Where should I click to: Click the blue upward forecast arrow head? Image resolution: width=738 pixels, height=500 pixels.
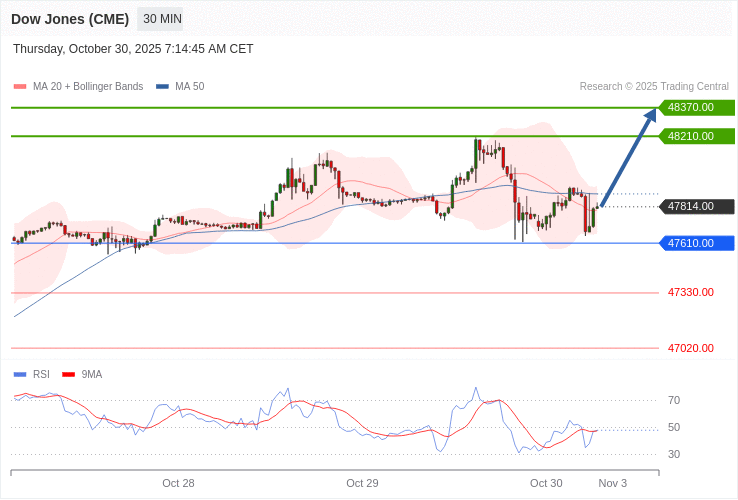click(x=650, y=116)
